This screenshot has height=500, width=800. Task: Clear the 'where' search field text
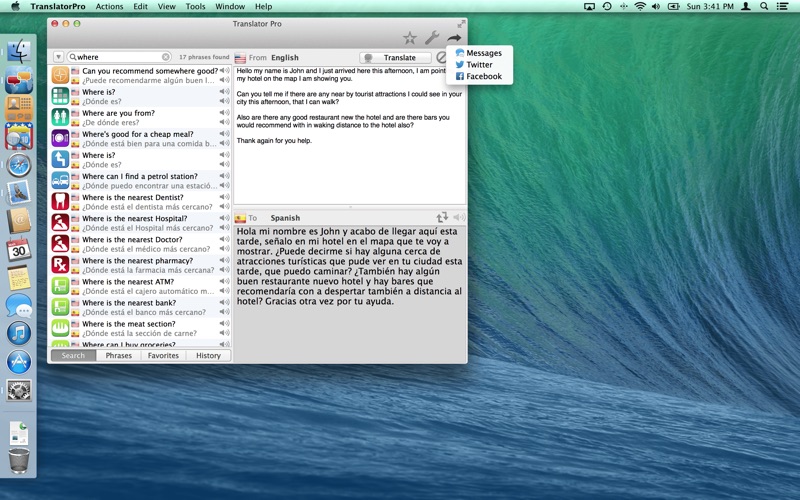(x=166, y=57)
